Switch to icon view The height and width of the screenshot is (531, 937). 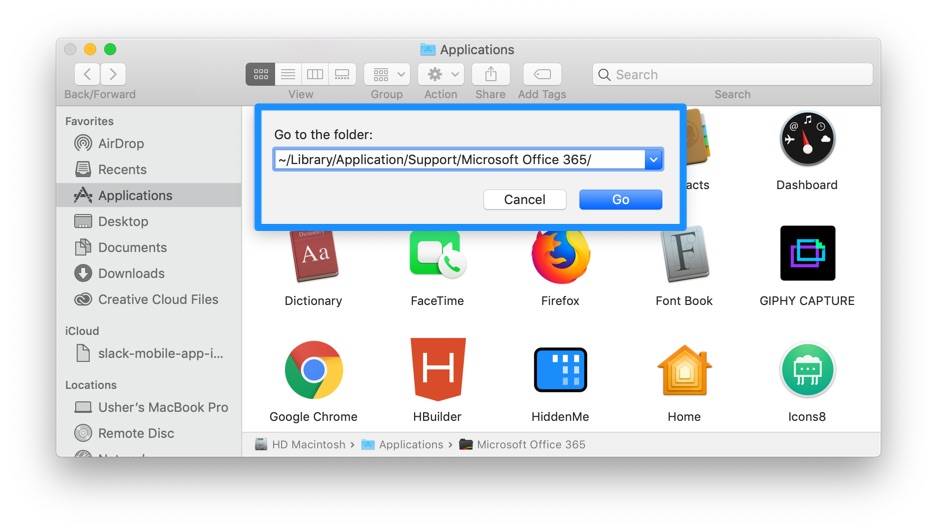click(261, 74)
